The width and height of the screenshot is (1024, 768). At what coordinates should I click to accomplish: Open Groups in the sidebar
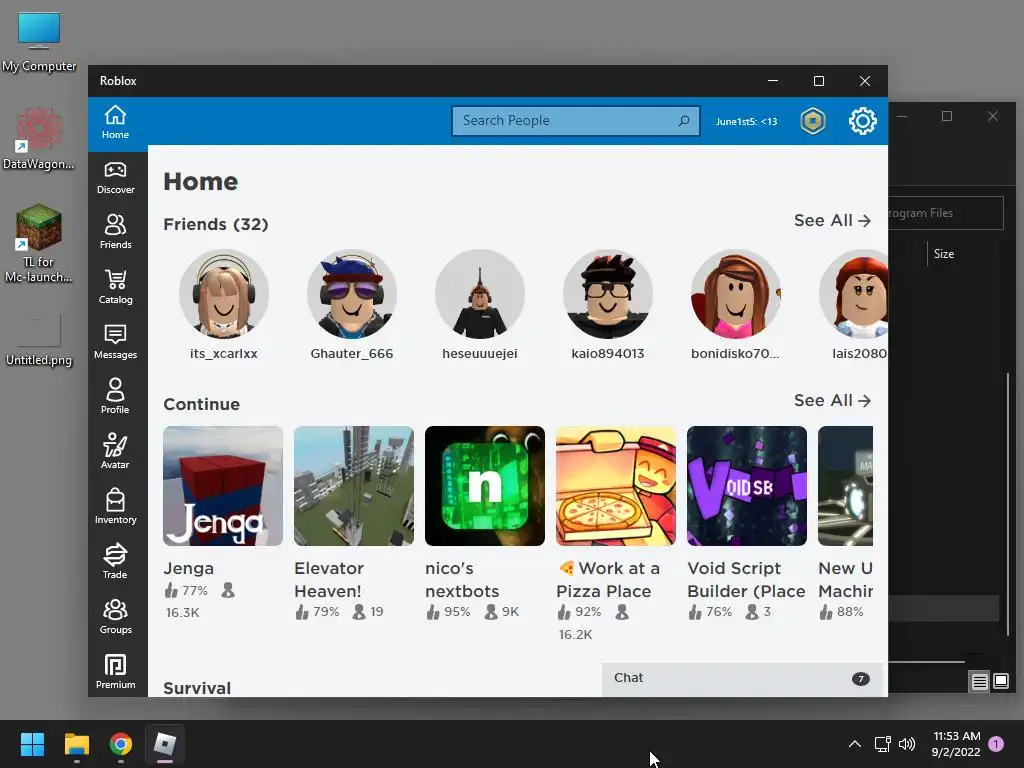click(x=116, y=616)
